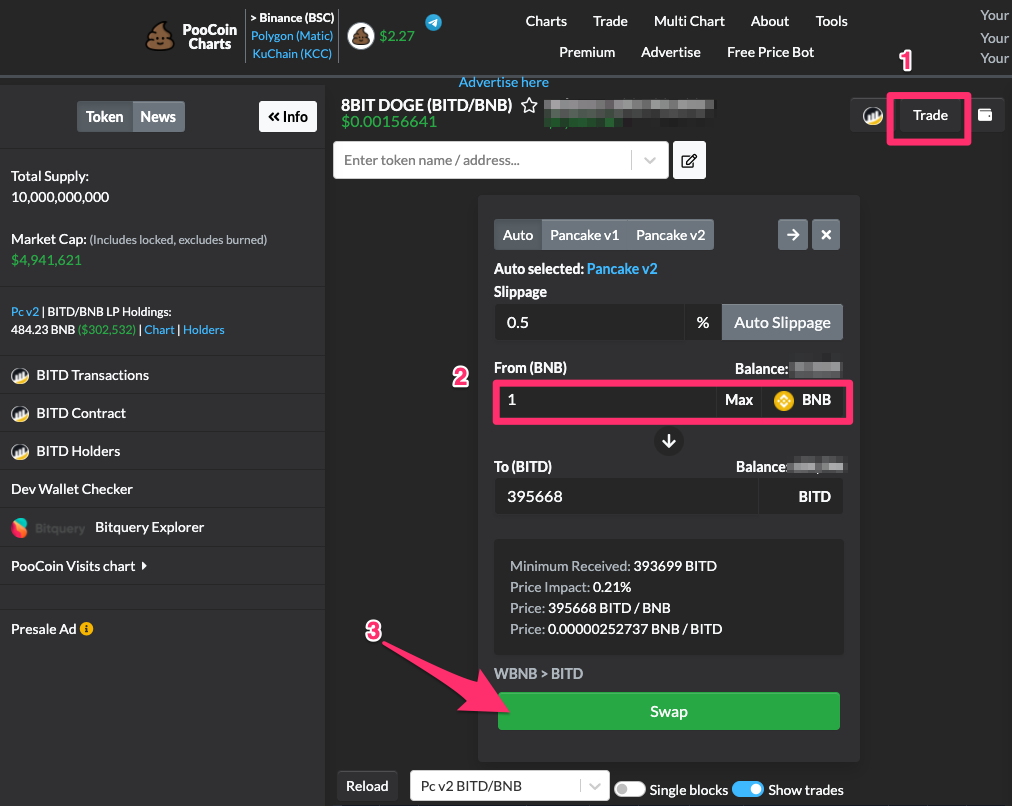Select Pancake v2 exchange option
1012x806 pixels.
(x=671, y=235)
